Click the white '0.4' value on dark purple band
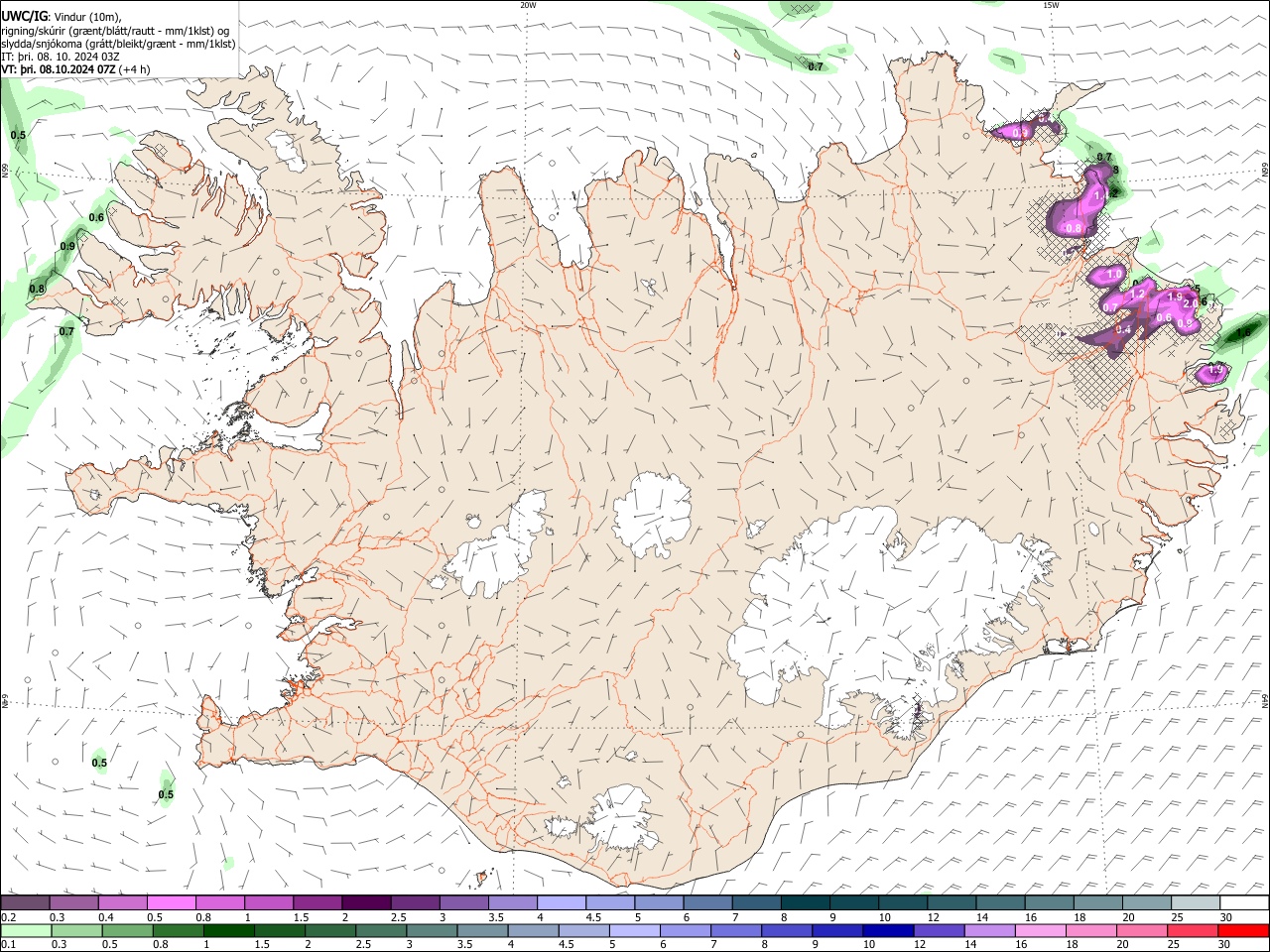Screen dimensions: 1270x952 tap(1123, 329)
